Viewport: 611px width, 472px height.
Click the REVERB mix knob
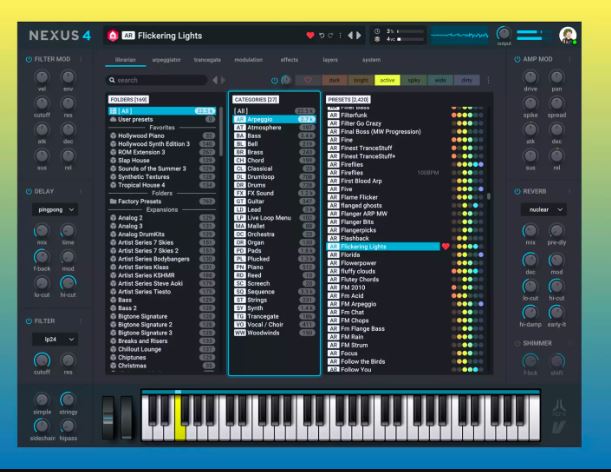pos(530,230)
